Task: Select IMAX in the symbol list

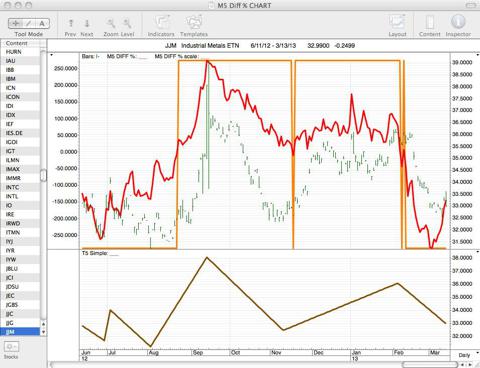Action: click(x=20, y=169)
